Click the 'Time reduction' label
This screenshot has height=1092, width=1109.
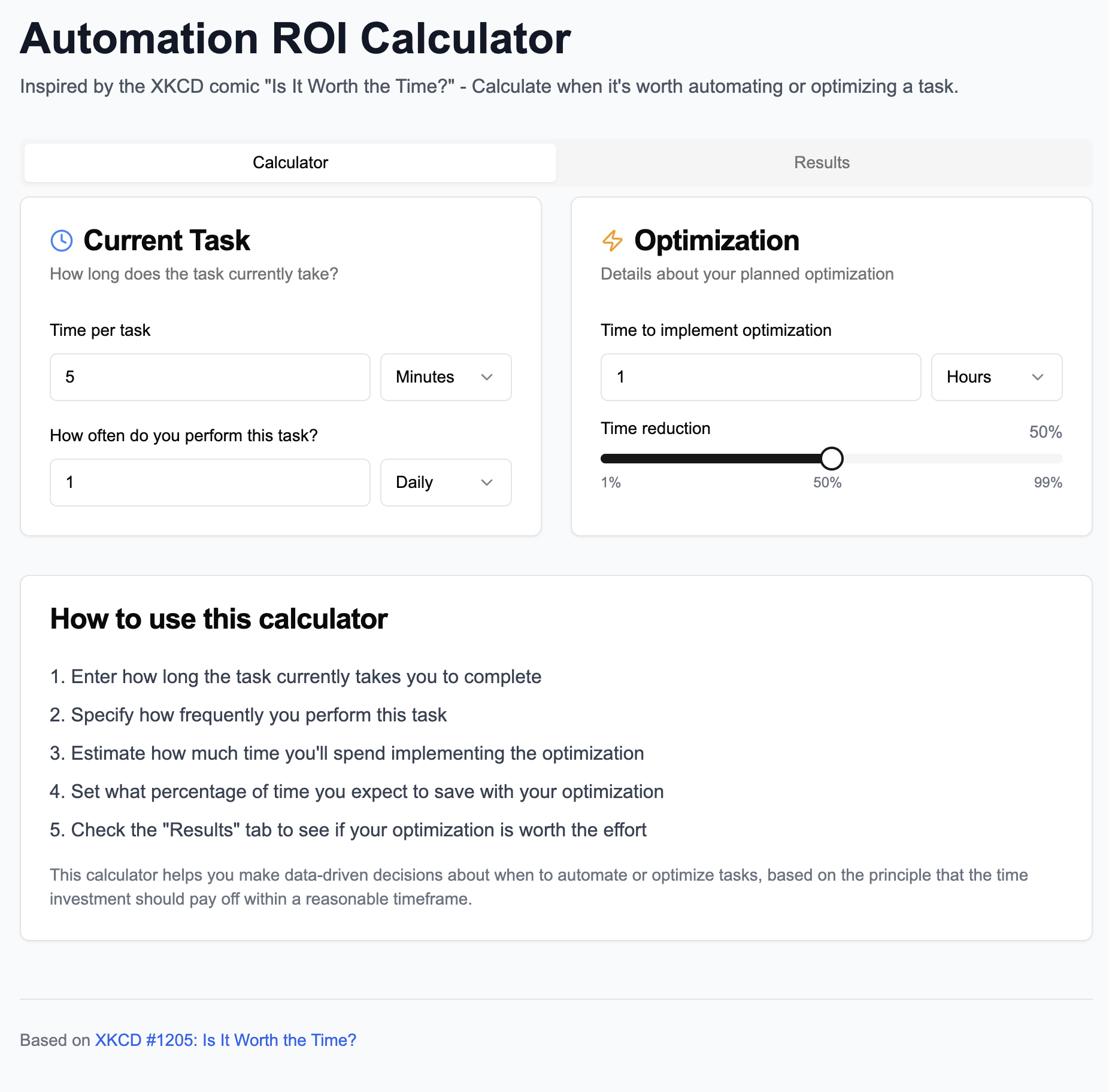pos(656,429)
